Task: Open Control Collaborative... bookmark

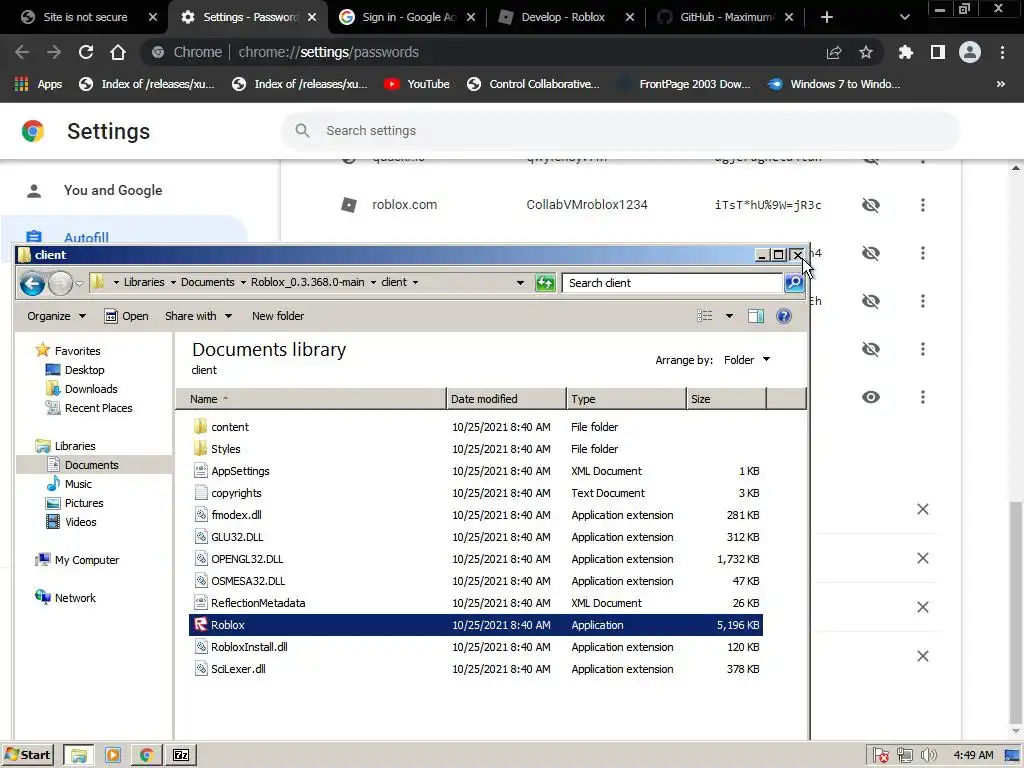Action: point(534,84)
